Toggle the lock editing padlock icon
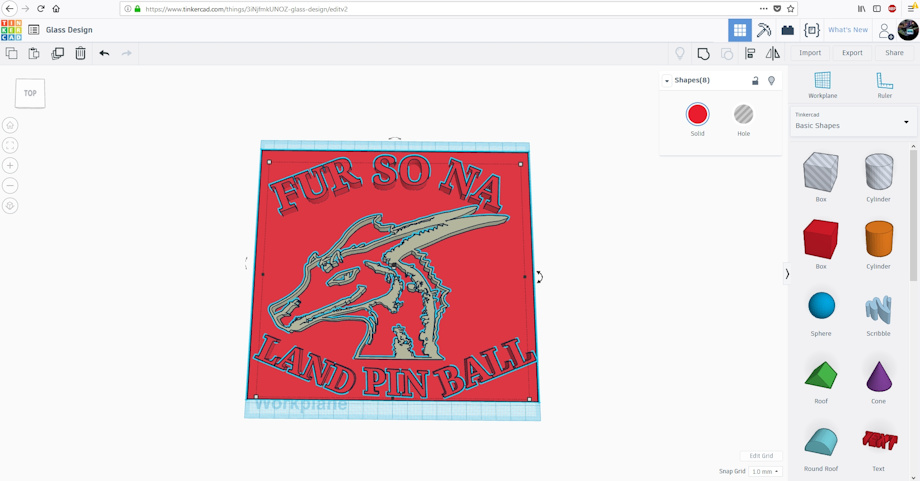Image resolution: width=920 pixels, height=481 pixels. pyautogui.click(x=755, y=81)
